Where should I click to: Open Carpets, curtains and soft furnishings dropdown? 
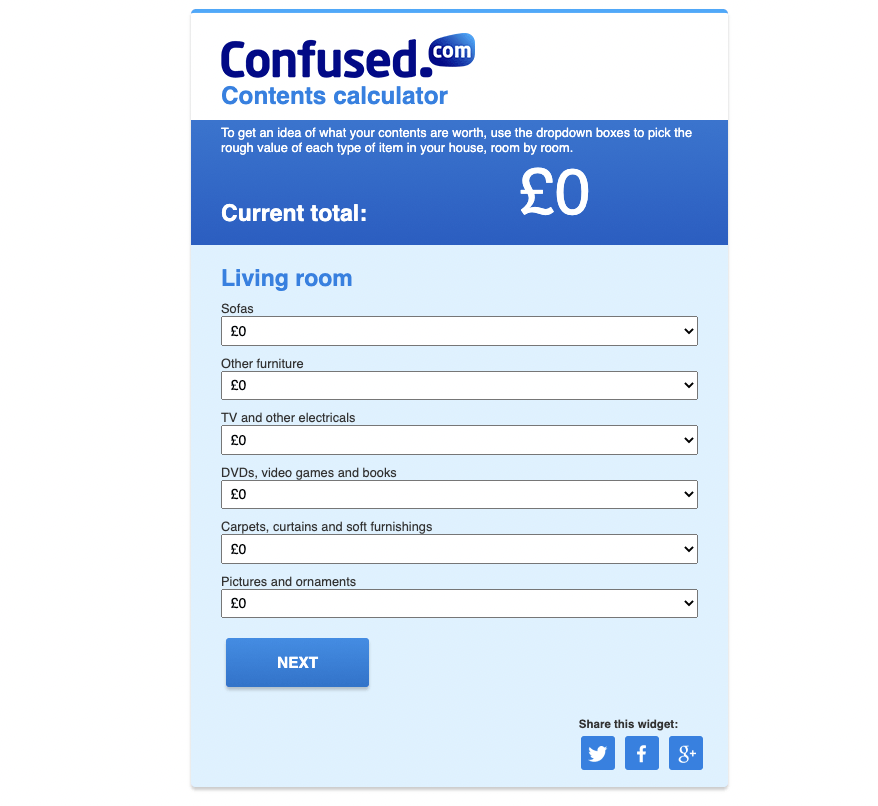click(459, 549)
